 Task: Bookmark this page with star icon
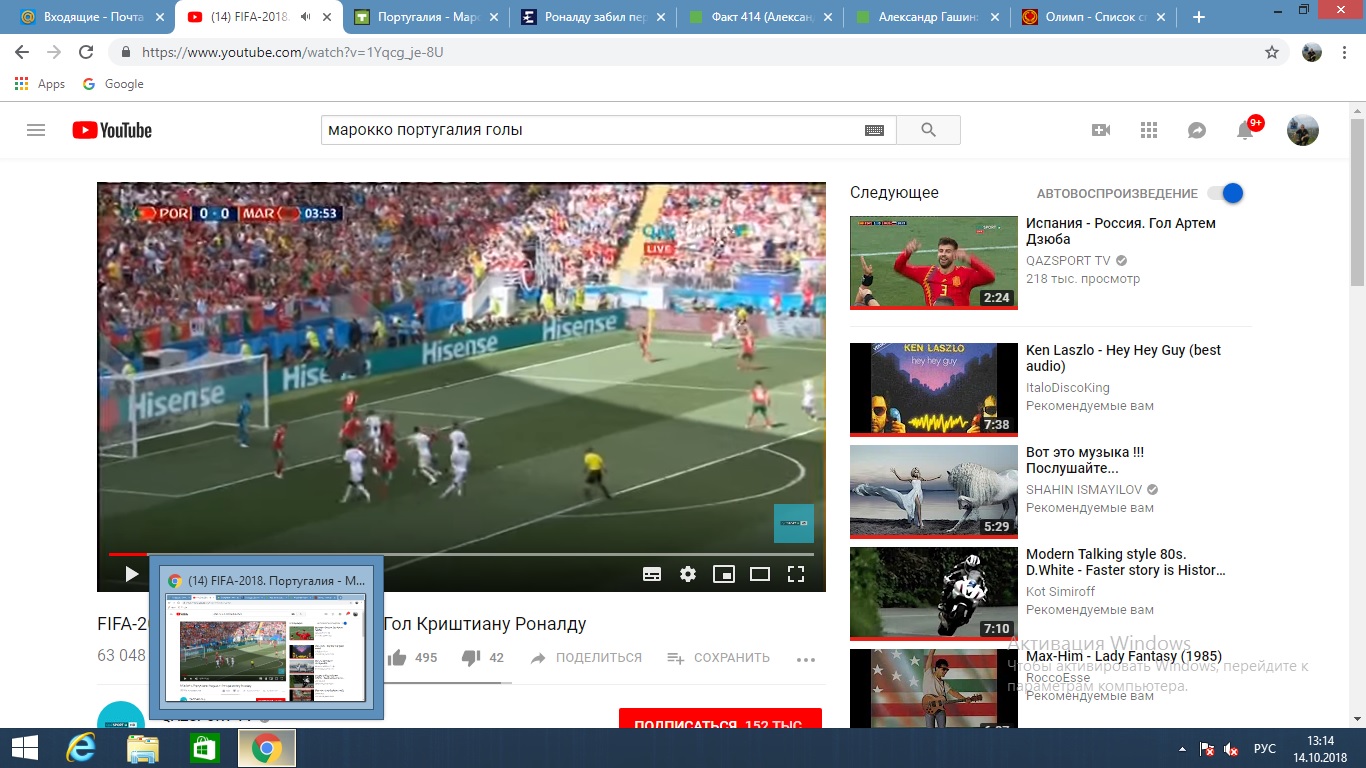[1272, 52]
